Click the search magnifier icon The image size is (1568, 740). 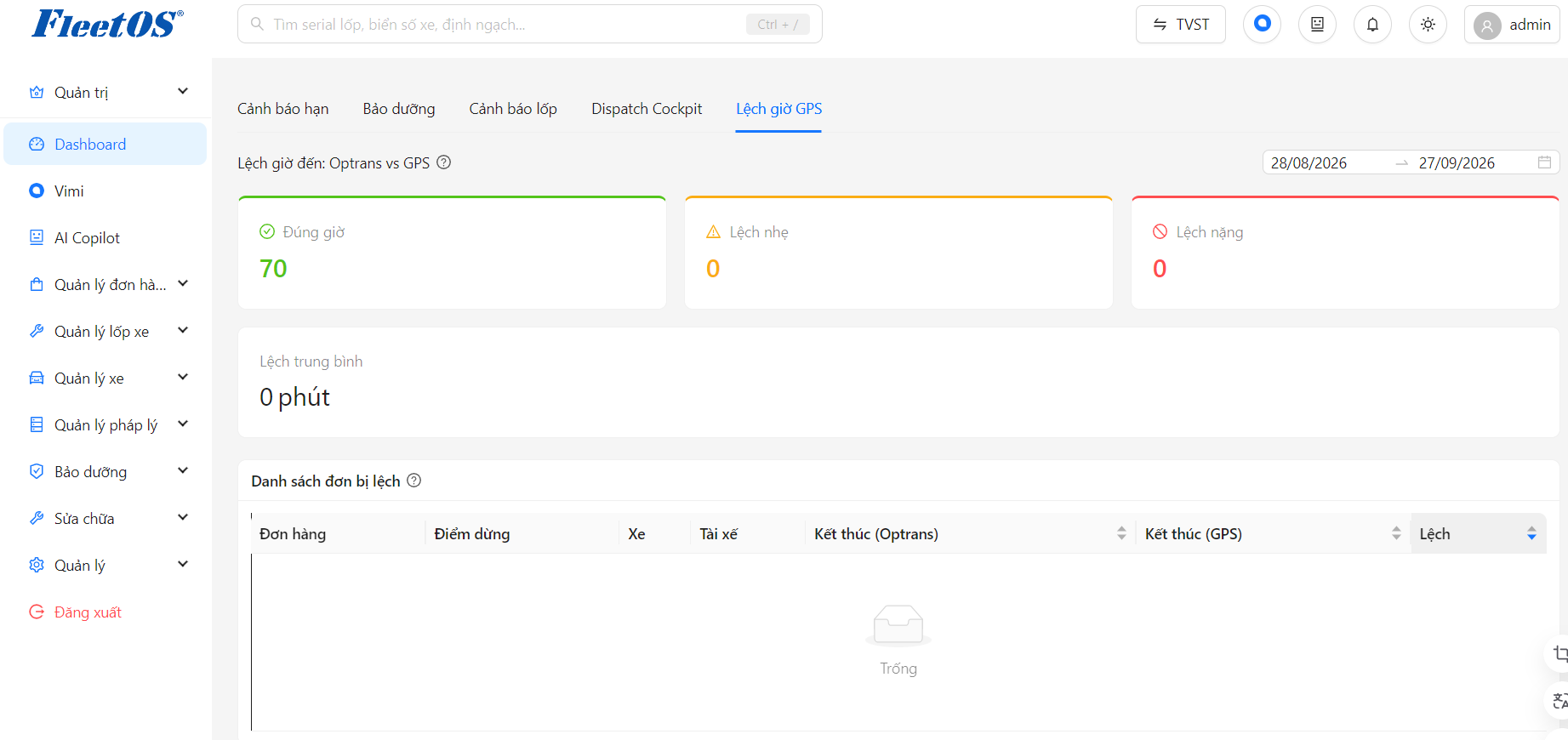(257, 25)
